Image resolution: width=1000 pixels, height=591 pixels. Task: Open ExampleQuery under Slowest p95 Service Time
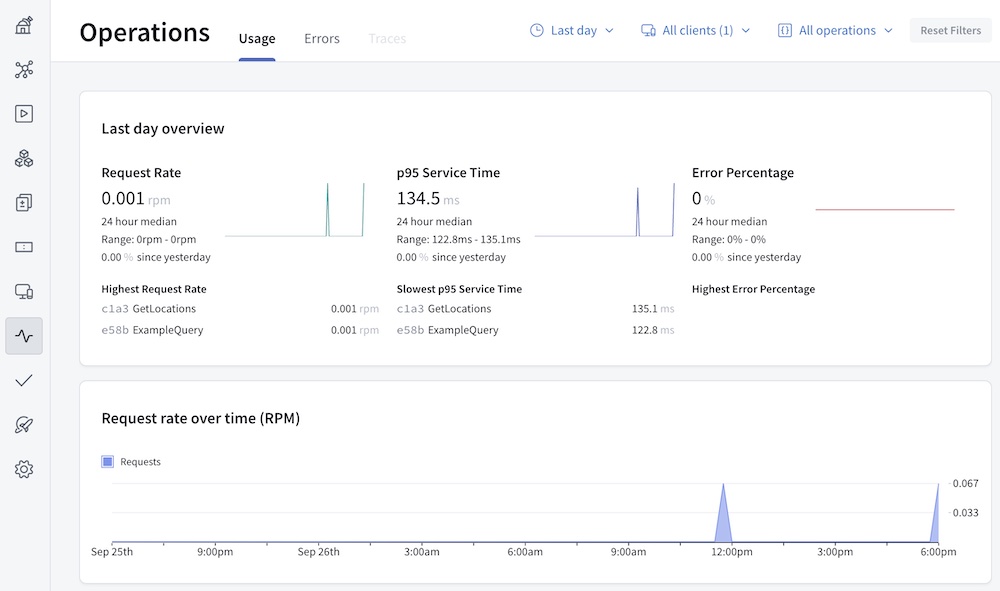pyautogui.click(x=462, y=330)
